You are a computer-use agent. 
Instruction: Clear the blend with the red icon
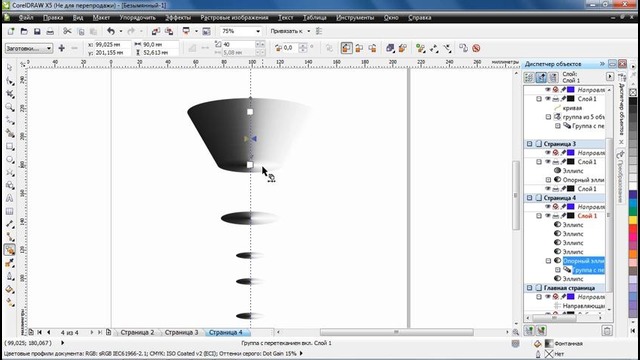(476, 48)
